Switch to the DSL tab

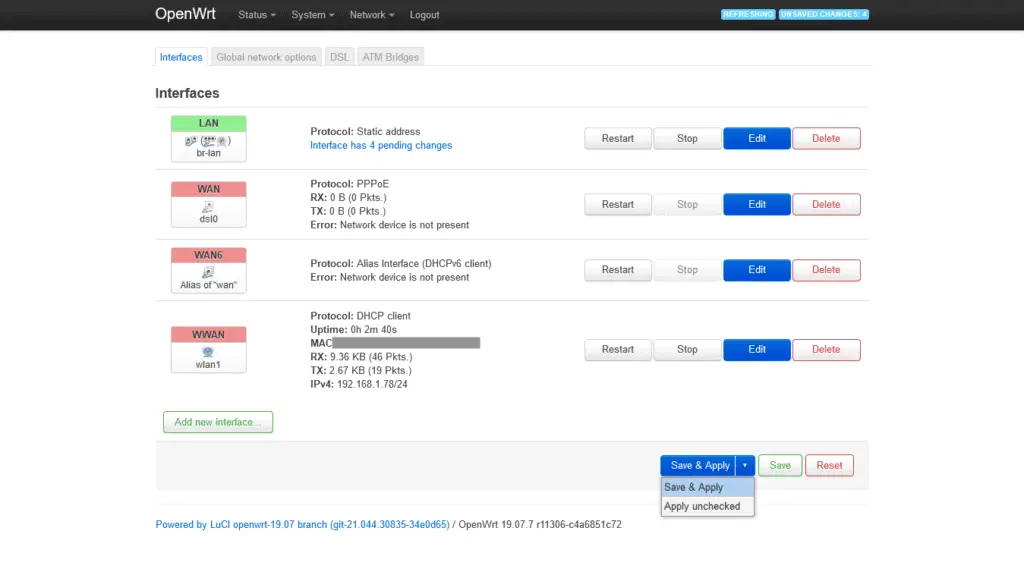click(339, 57)
